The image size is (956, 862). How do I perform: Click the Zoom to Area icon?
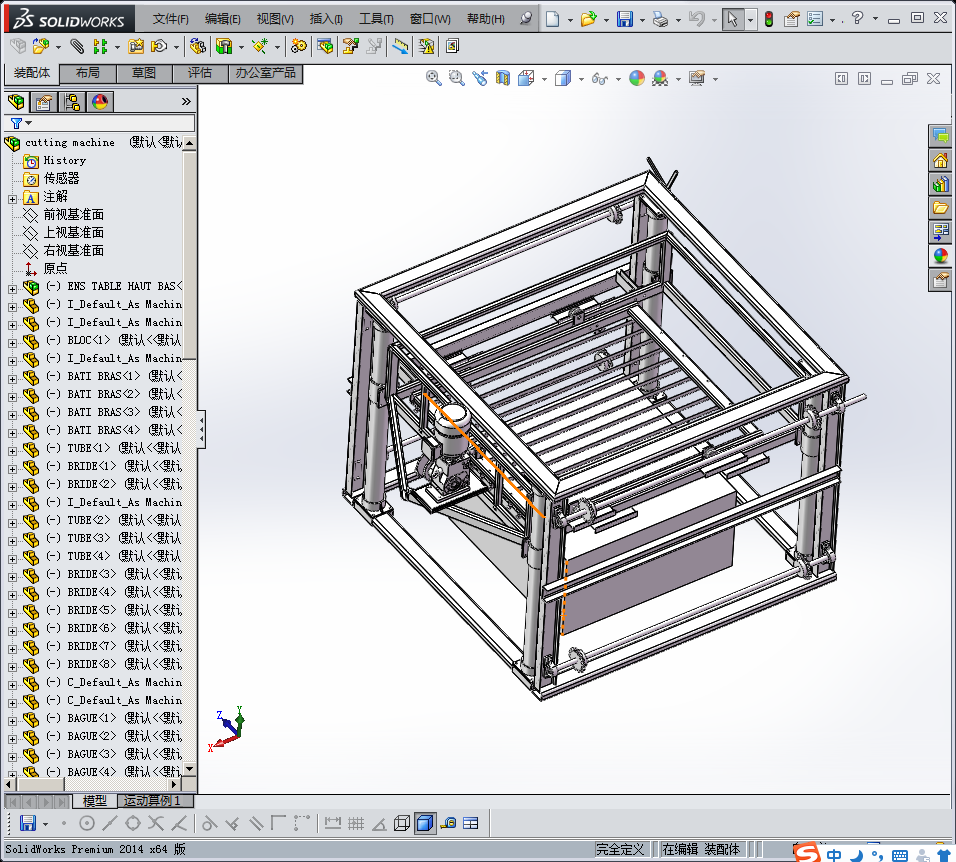tap(456, 78)
